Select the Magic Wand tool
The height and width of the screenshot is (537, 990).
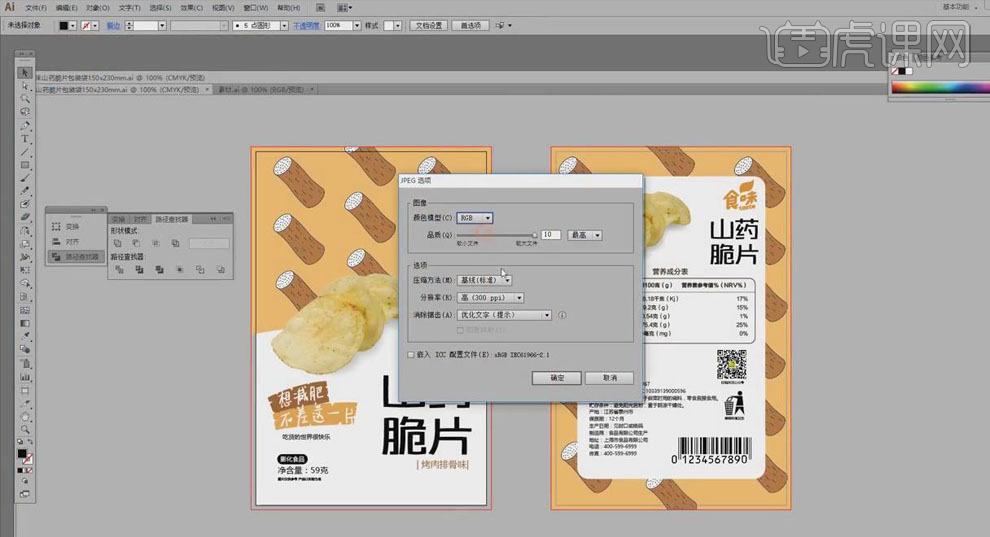[25, 99]
